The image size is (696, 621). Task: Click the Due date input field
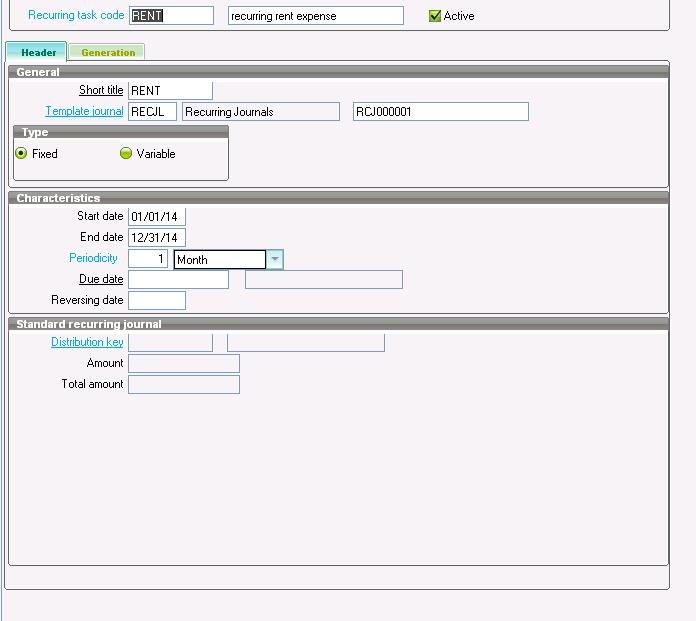click(x=178, y=280)
